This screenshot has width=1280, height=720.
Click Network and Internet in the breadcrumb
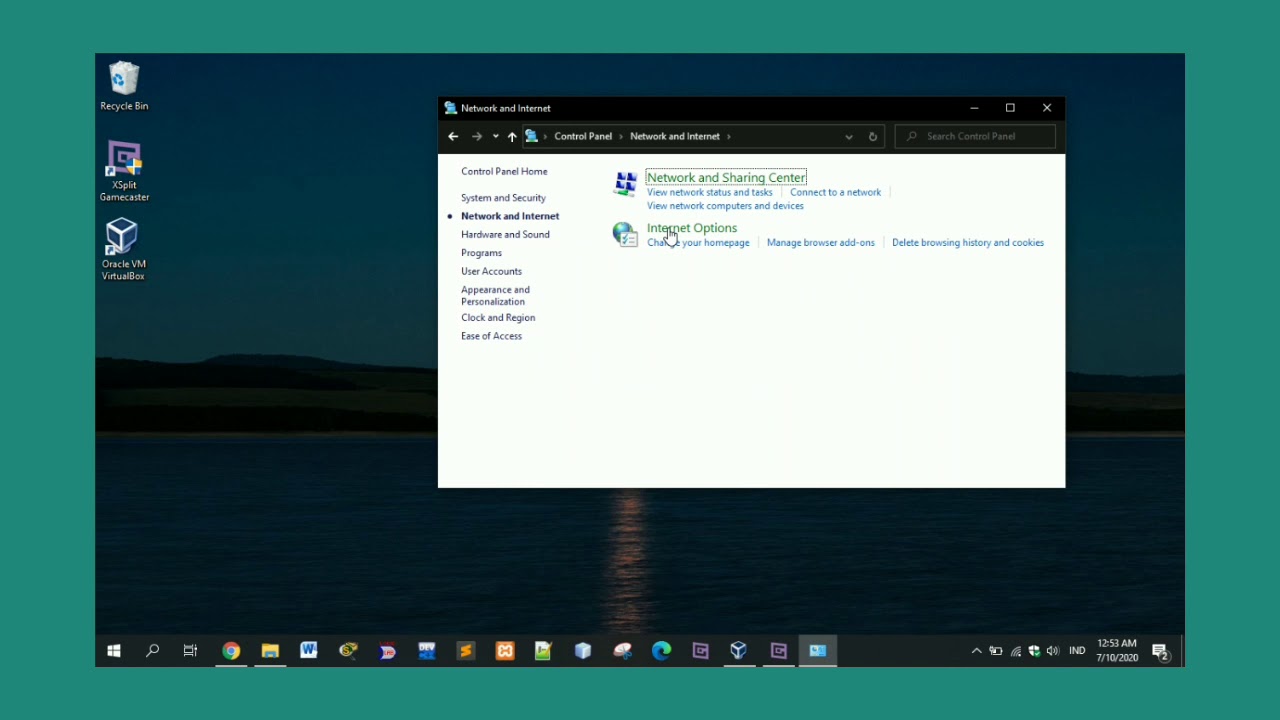[675, 136]
